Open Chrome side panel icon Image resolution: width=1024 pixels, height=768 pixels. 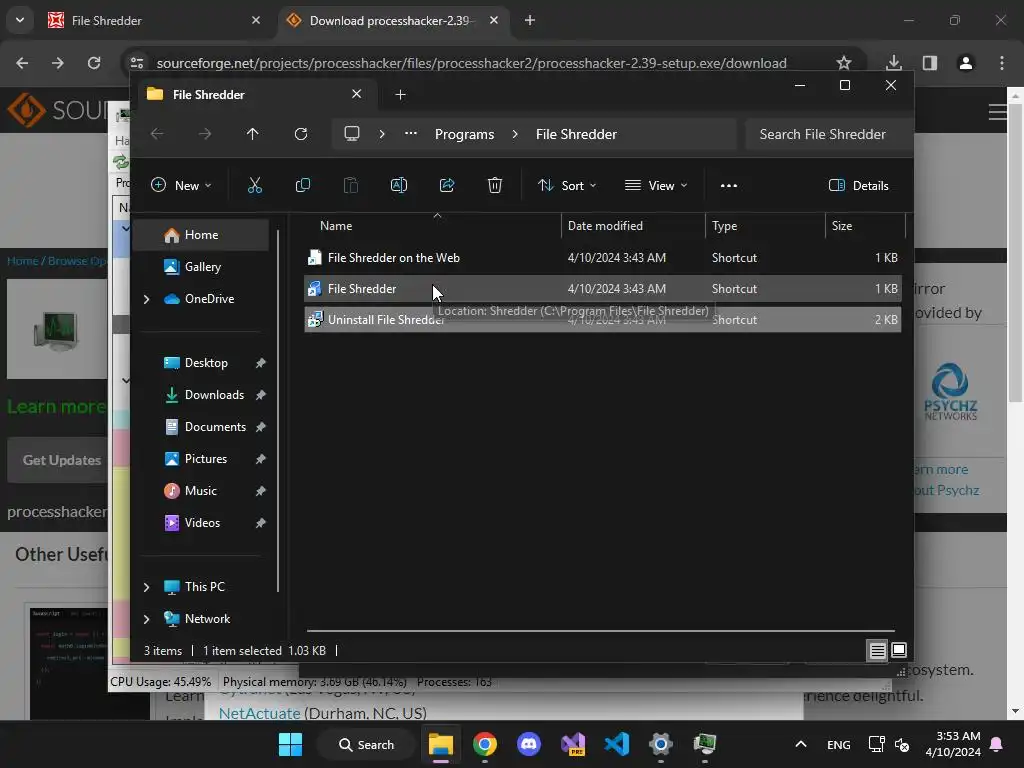click(x=929, y=63)
